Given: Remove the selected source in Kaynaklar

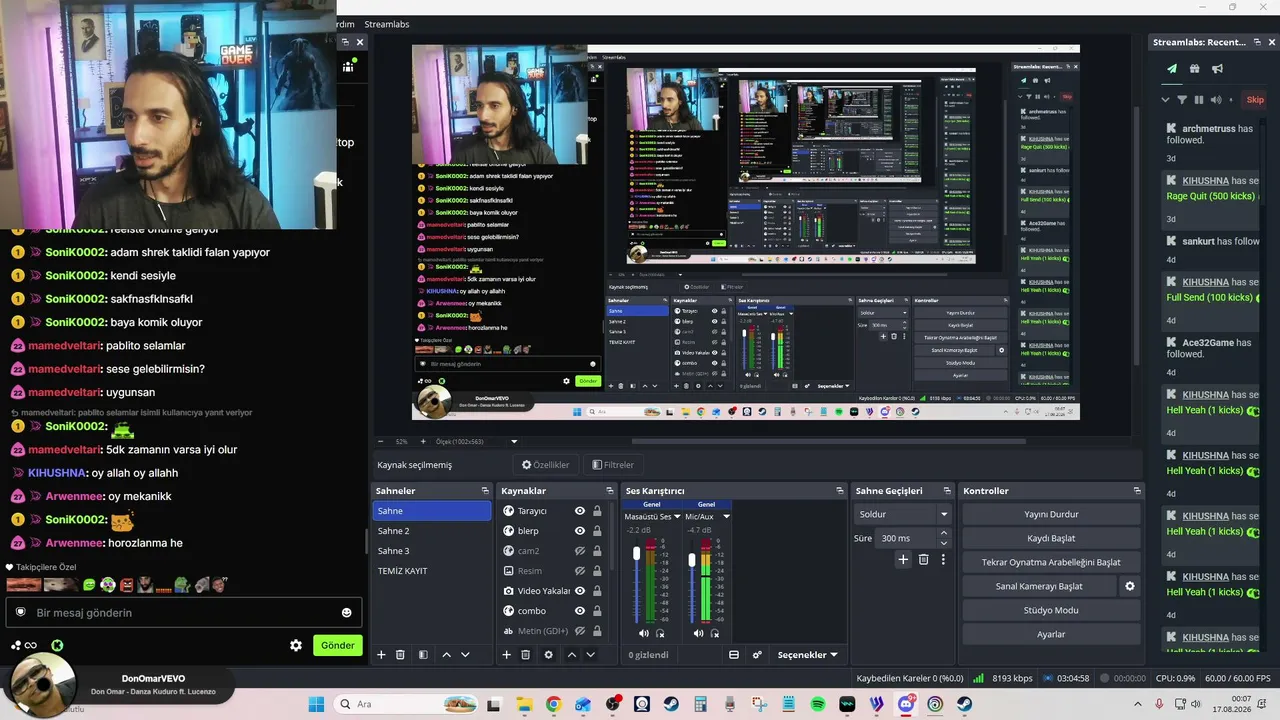Looking at the screenshot, I should click(526, 655).
